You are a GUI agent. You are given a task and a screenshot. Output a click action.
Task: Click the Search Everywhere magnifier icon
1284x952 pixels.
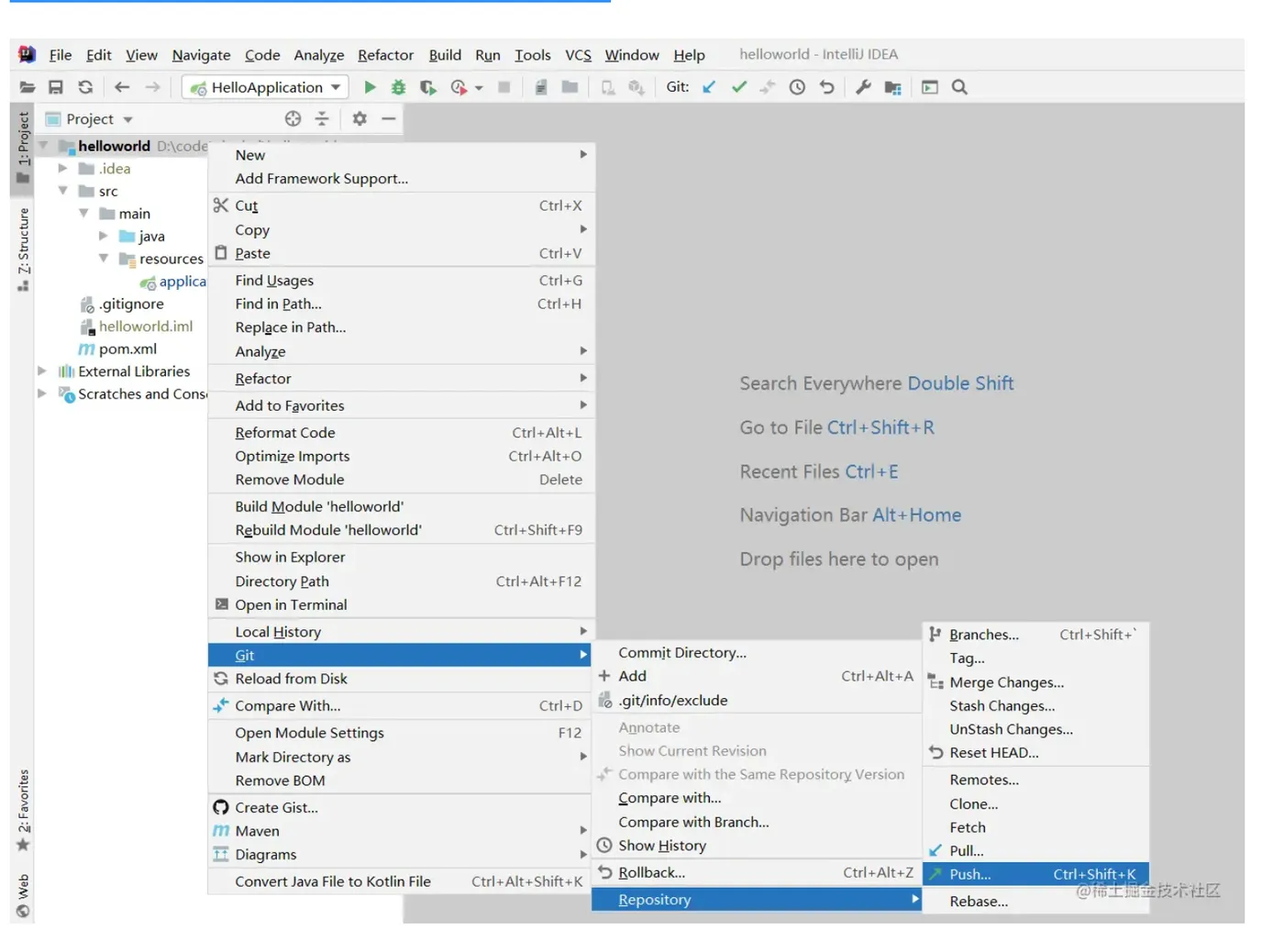(x=959, y=87)
